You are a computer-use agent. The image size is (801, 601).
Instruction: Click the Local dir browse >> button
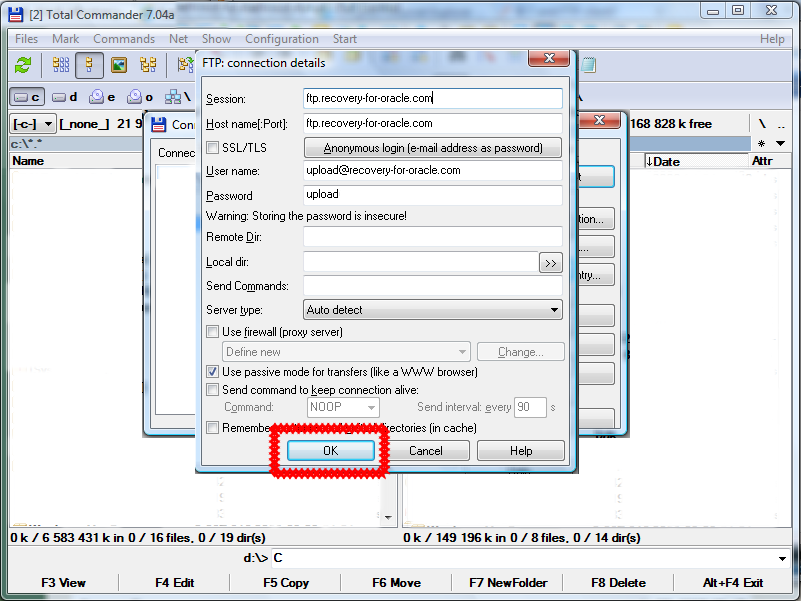(x=551, y=263)
